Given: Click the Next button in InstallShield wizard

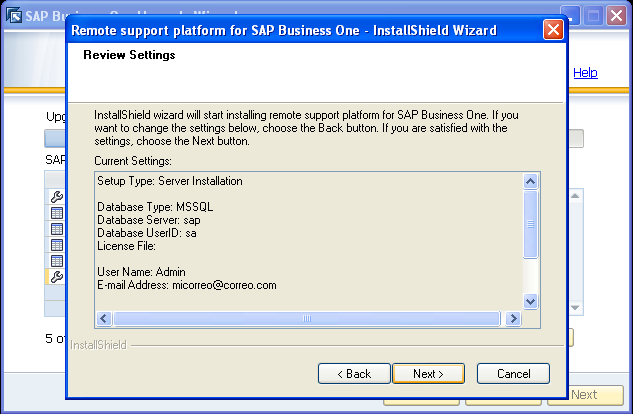Looking at the screenshot, I should pyautogui.click(x=428, y=374).
